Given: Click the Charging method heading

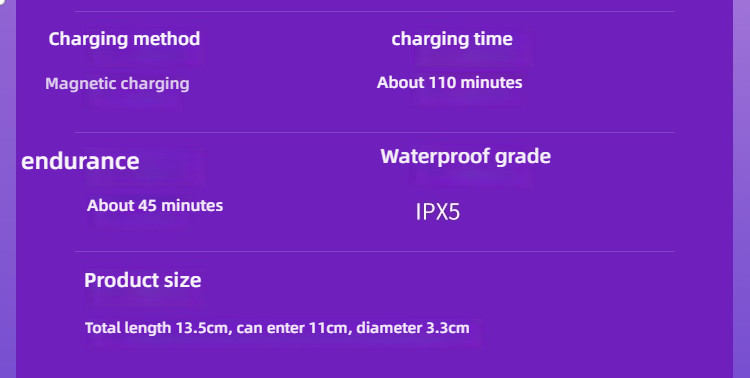Looking at the screenshot, I should pos(124,39).
